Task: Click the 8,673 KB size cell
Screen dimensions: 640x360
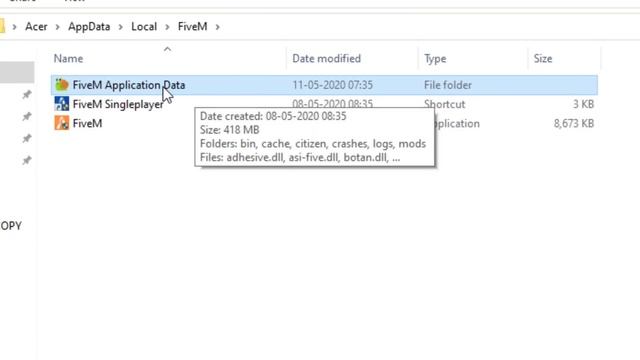Action: (574, 123)
